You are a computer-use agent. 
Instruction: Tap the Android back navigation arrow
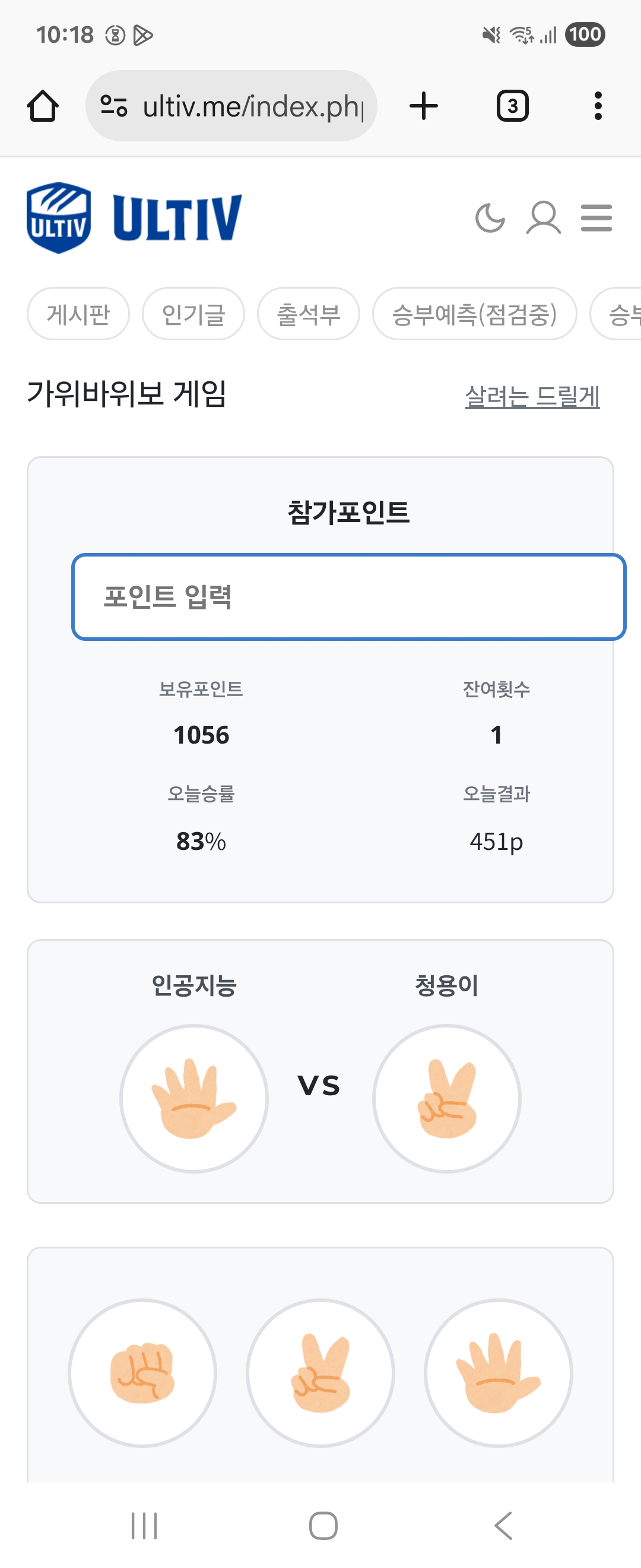[503, 1525]
